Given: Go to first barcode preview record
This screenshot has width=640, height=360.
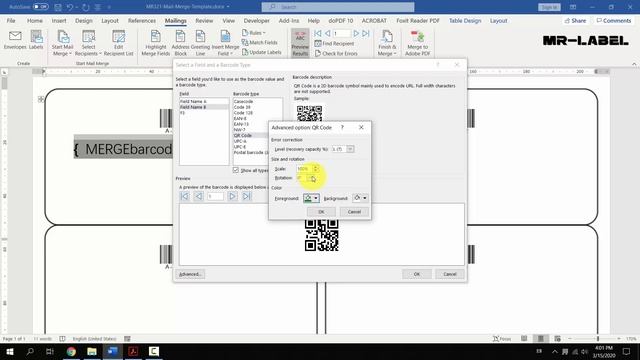Looking at the screenshot, I should [x=184, y=196].
